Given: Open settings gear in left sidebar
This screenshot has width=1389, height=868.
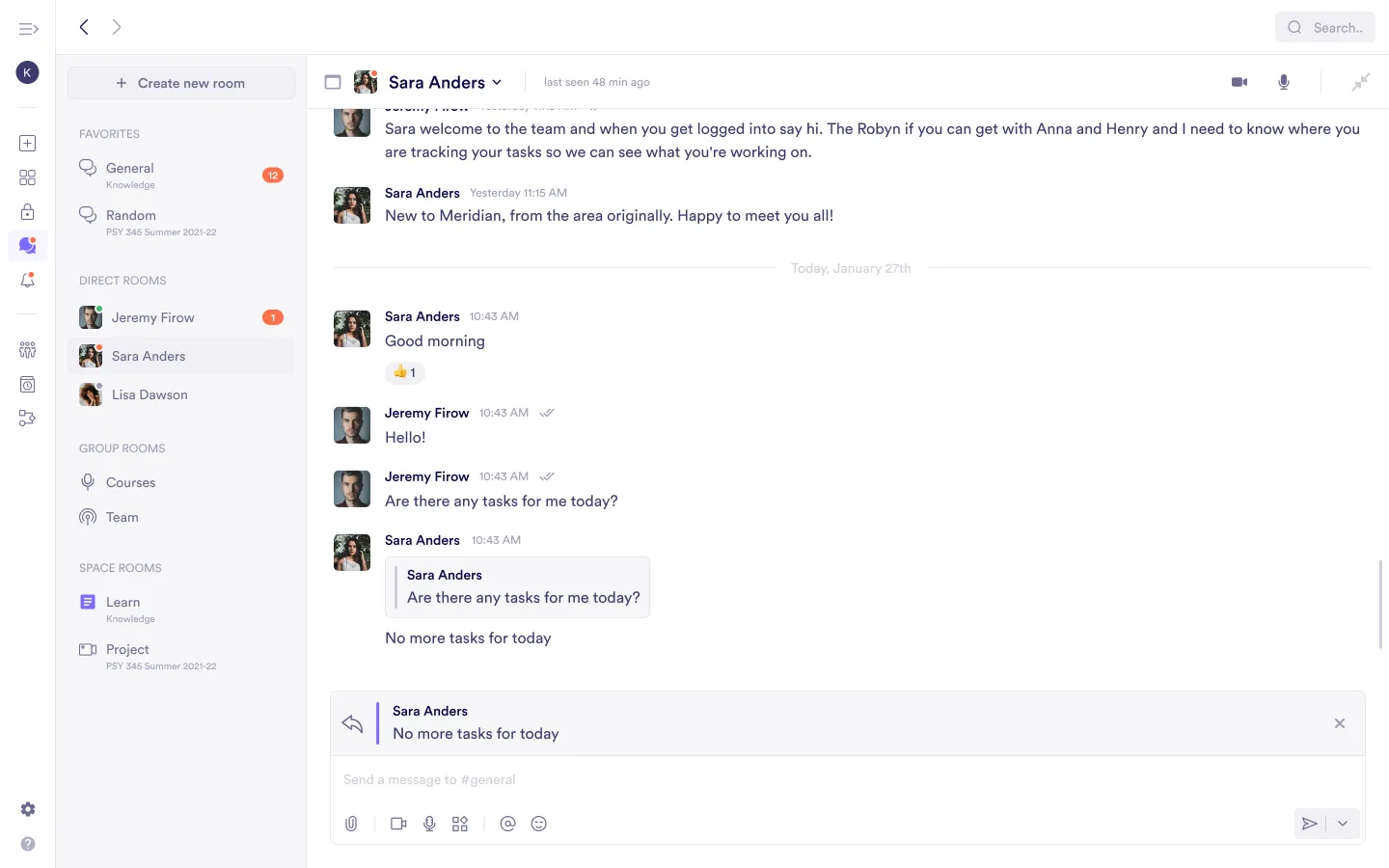Looking at the screenshot, I should pos(28,809).
